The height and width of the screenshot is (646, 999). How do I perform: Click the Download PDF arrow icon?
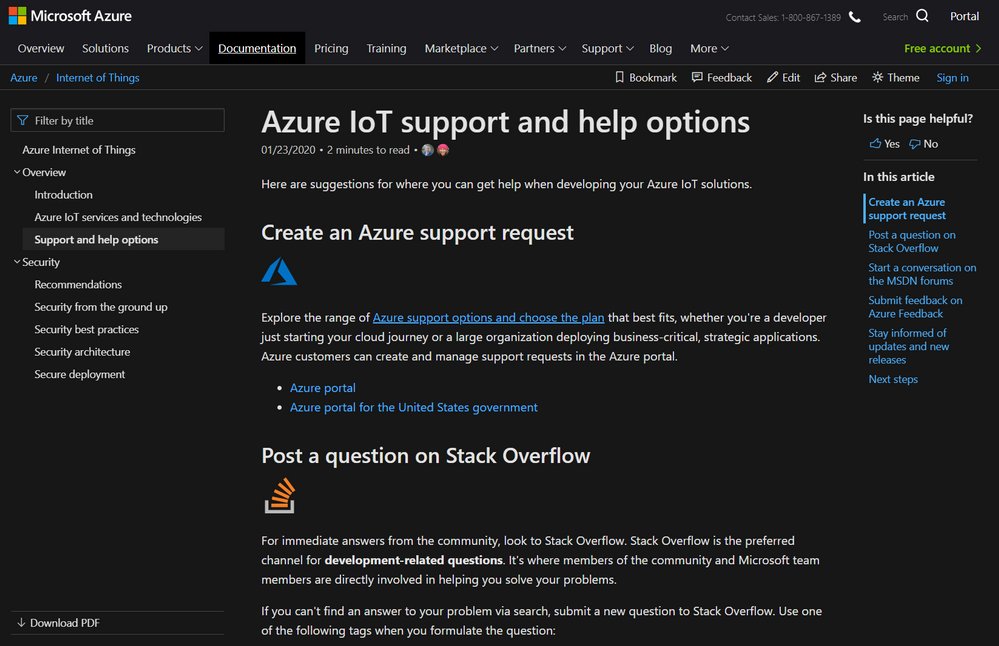coord(21,622)
